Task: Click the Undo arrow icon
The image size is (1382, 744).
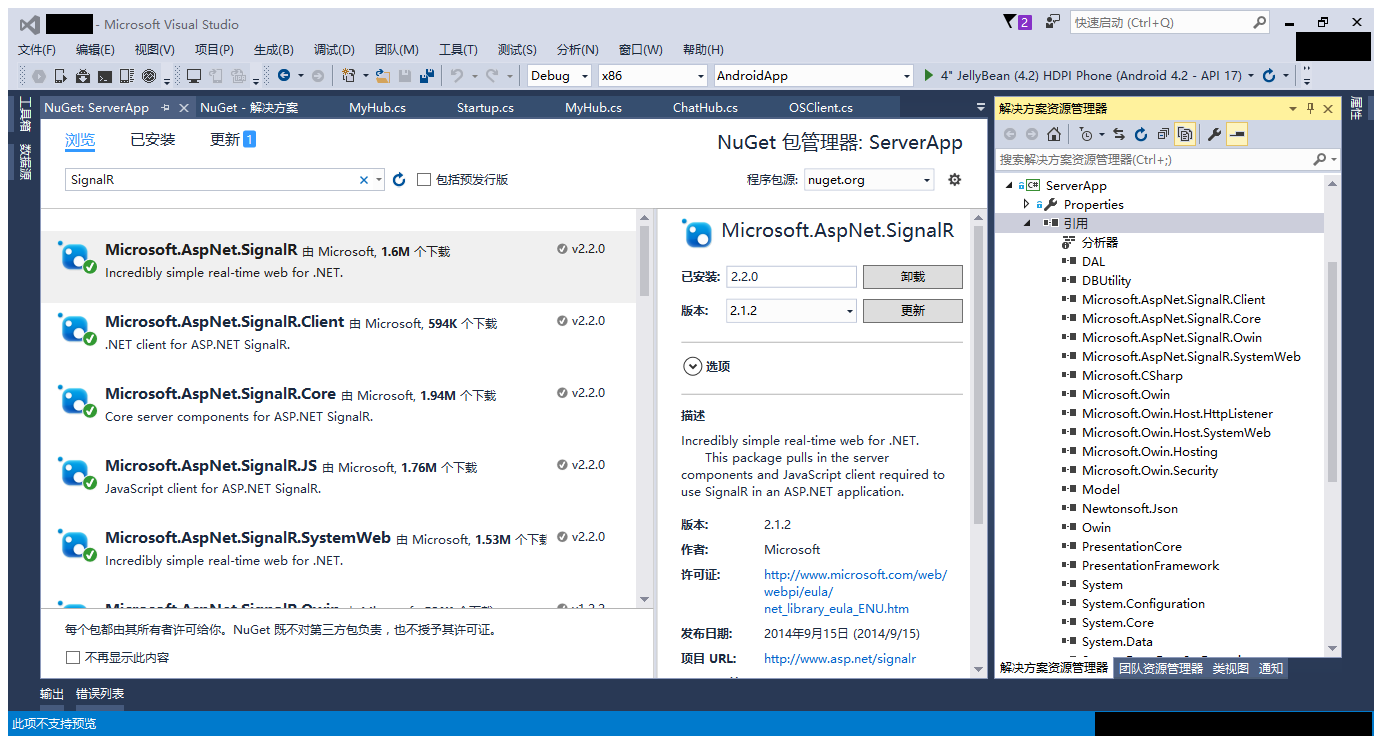Action: pyautogui.click(x=456, y=76)
